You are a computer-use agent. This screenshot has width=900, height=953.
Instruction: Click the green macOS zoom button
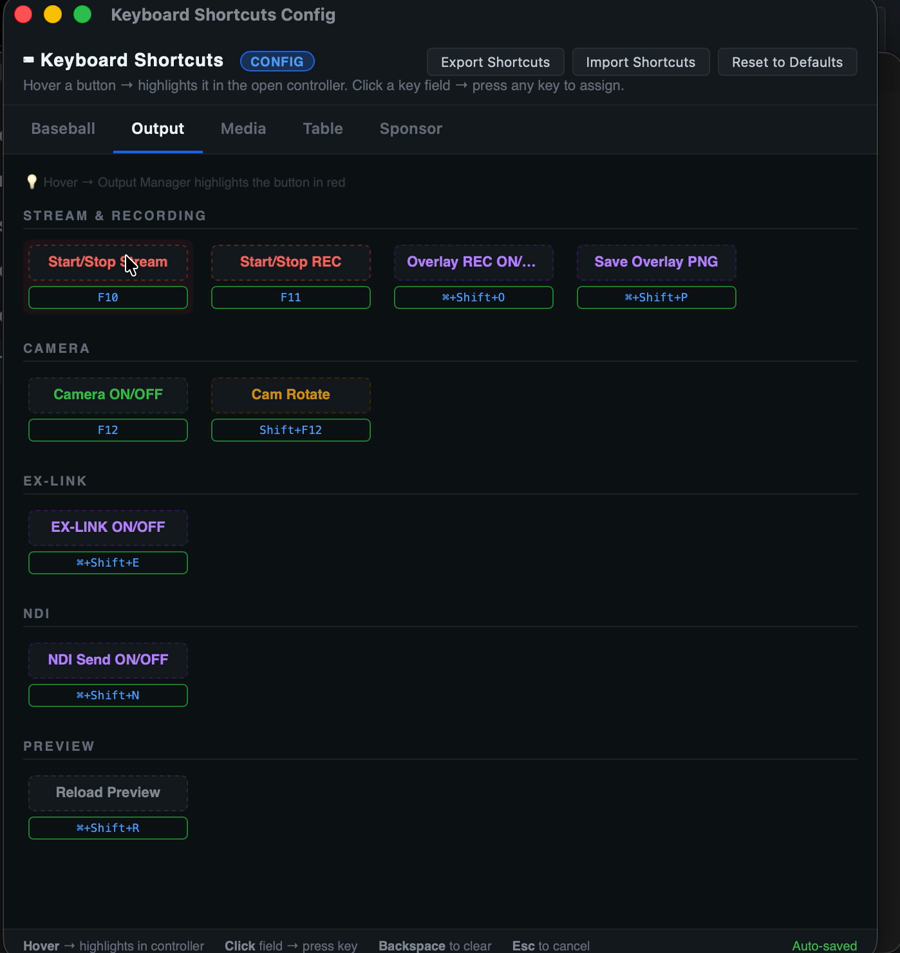82,14
